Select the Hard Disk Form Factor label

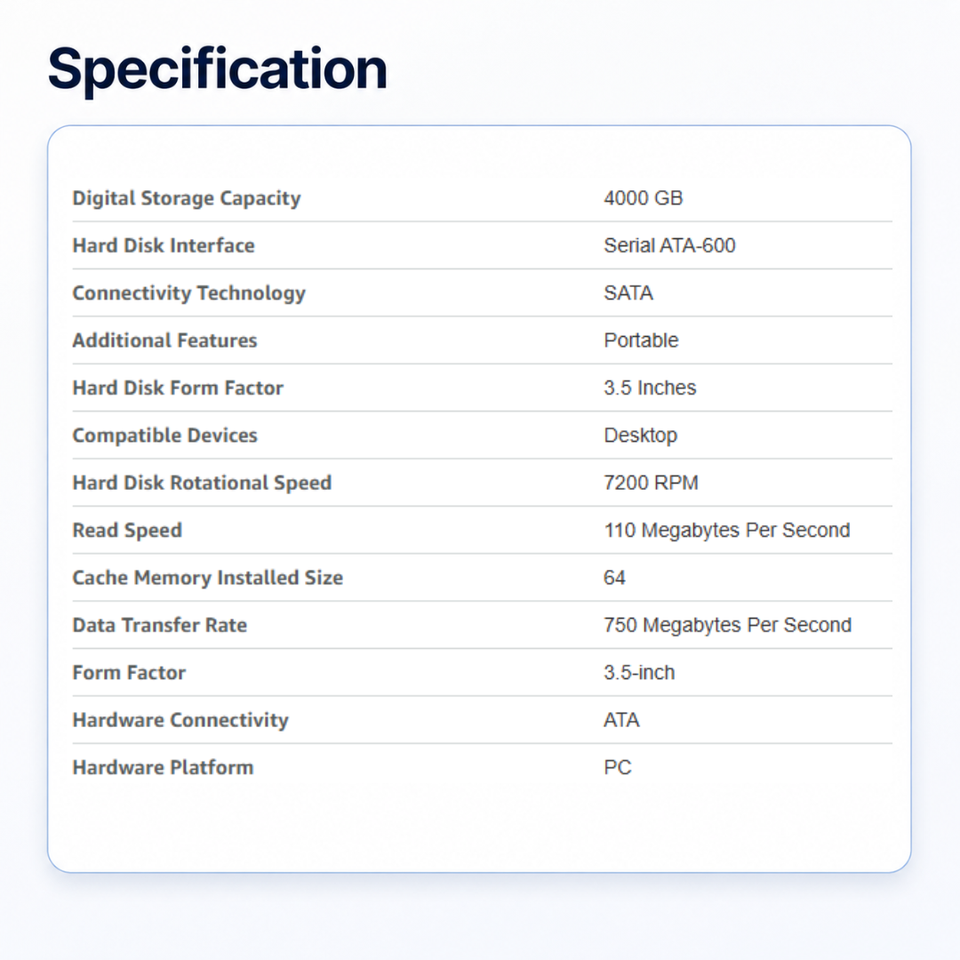pyautogui.click(x=178, y=388)
